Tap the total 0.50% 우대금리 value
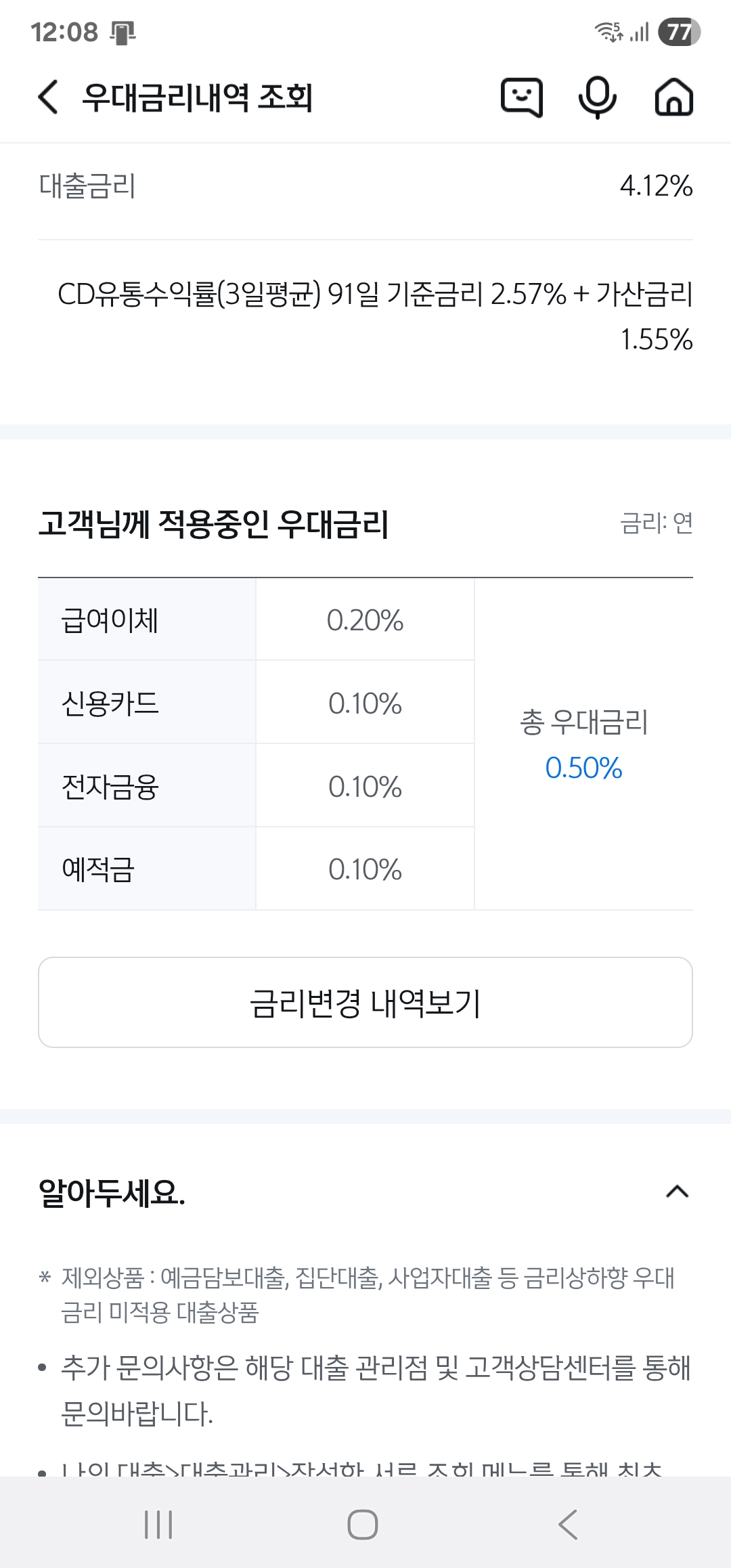The width and height of the screenshot is (731, 1568). click(583, 768)
